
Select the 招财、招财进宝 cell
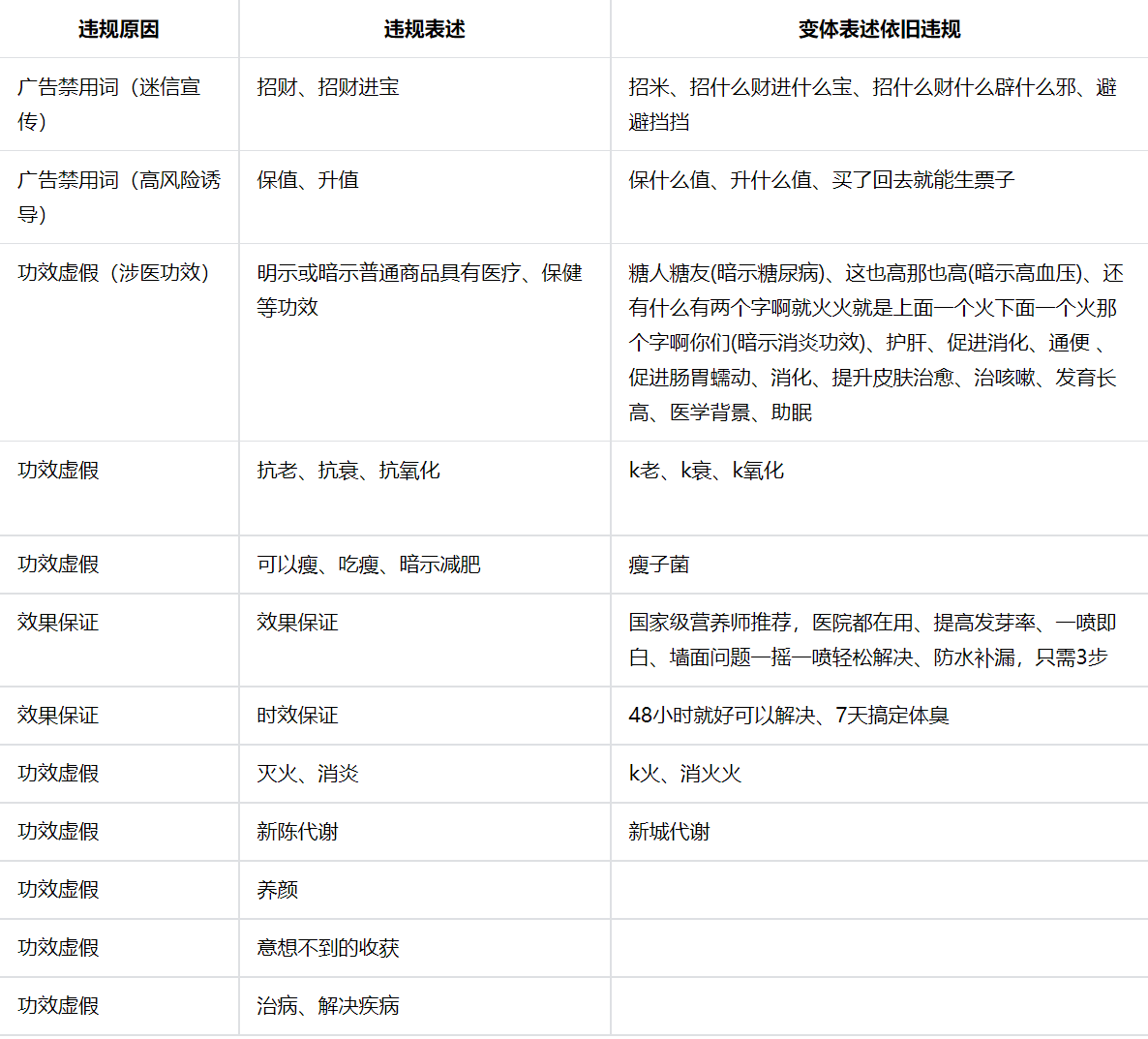[425, 104]
